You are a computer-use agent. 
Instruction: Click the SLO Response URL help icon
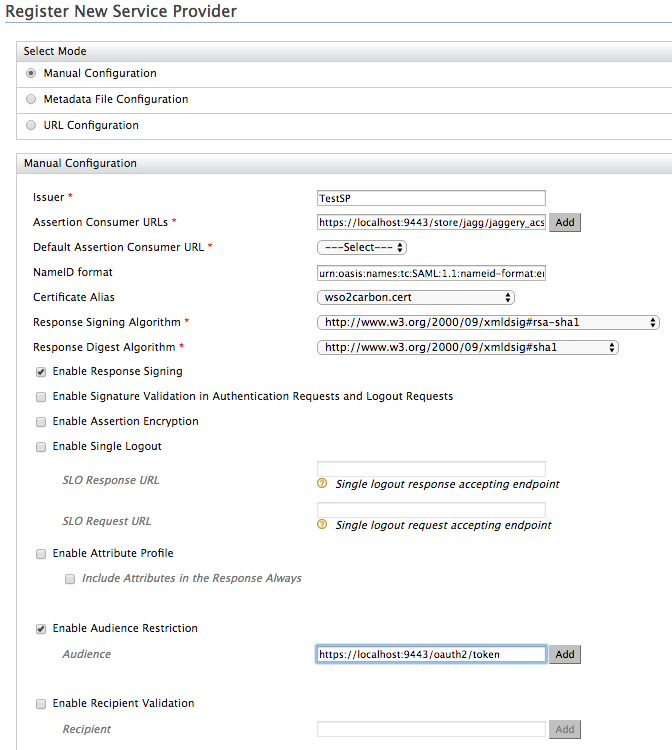tap(322, 484)
